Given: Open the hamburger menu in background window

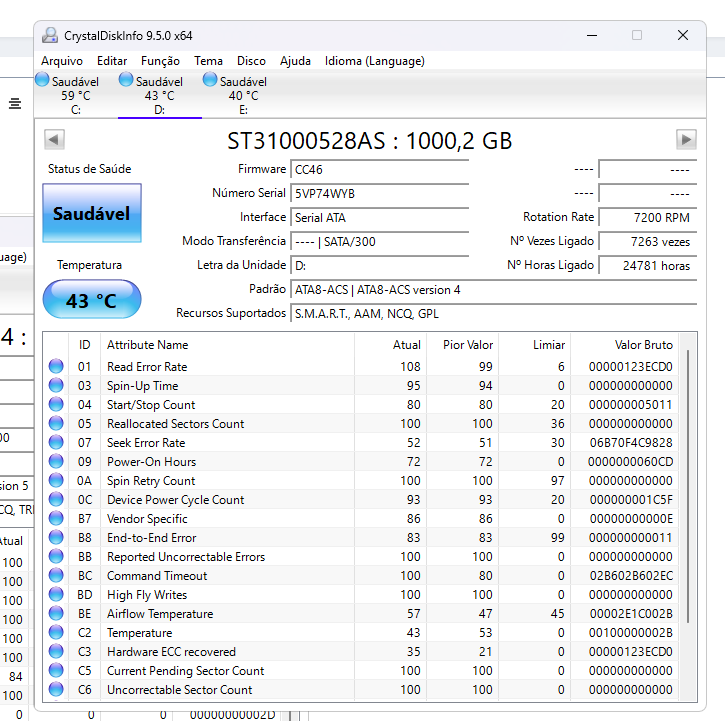Looking at the screenshot, I should 15,104.
